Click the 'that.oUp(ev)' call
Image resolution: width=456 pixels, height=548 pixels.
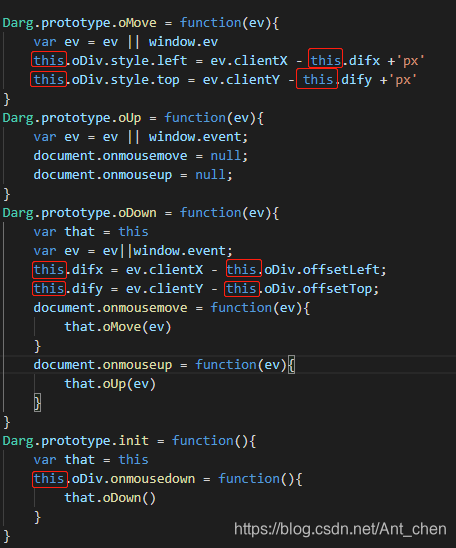[x=110, y=384]
